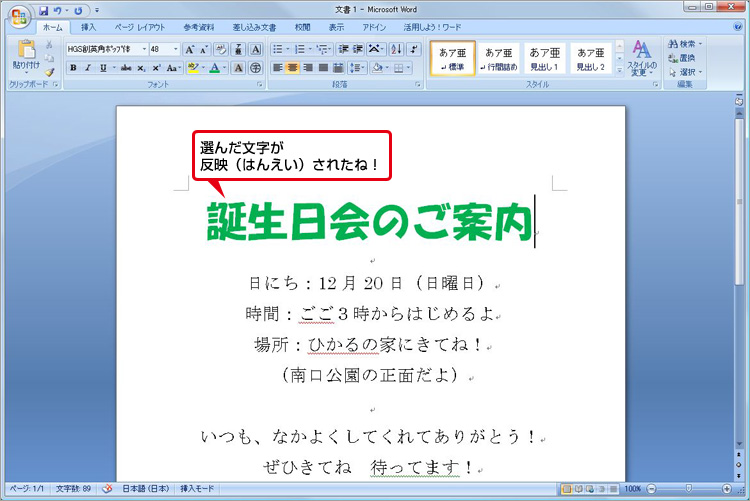Toggle character shading button
Viewport: 750px width, 501px height.
point(238,68)
